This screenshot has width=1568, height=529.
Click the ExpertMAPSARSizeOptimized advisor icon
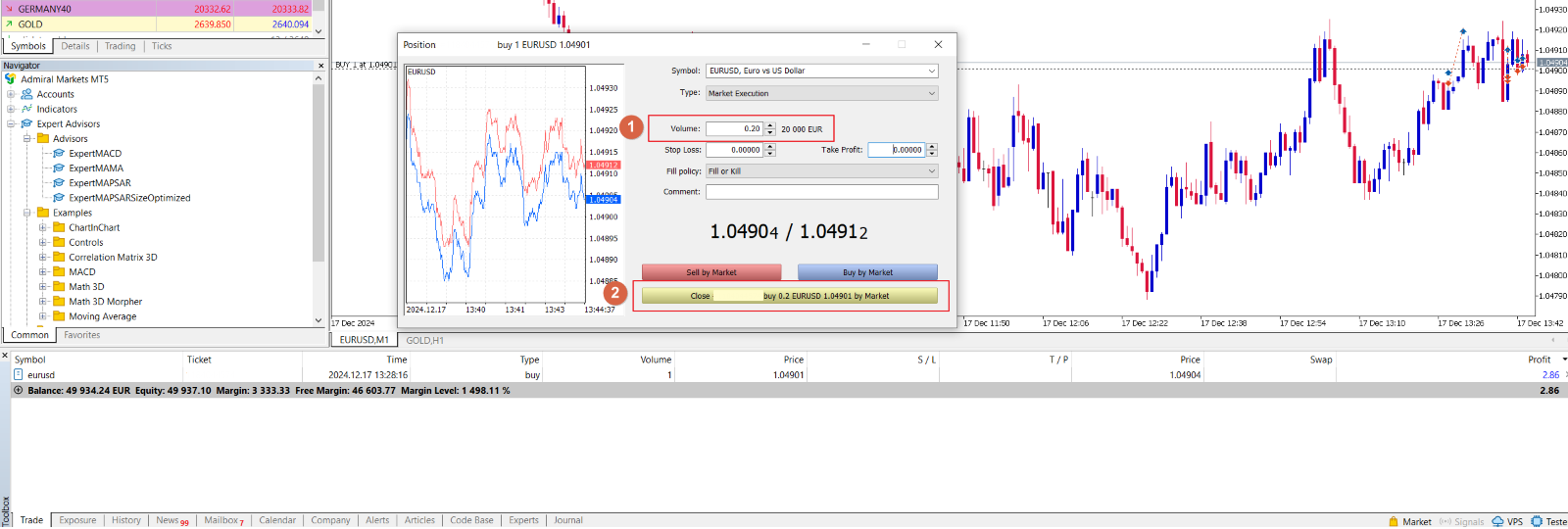(59, 197)
